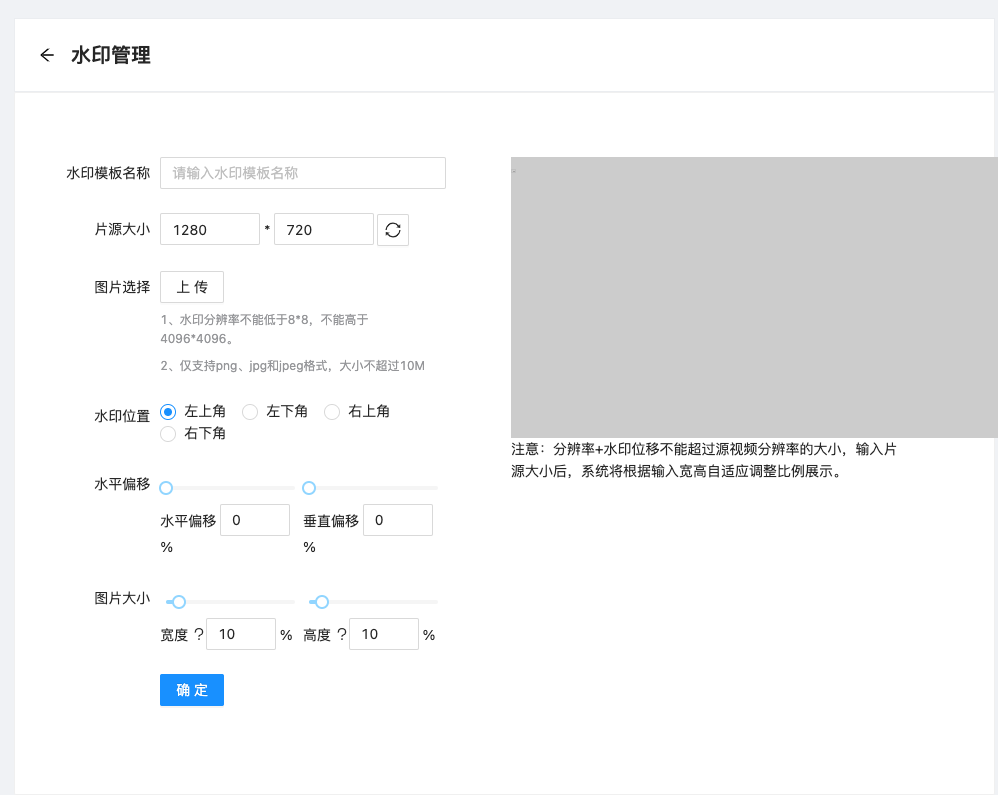Click the 宽度 image size slider handle
Image resolution: width=998 pixels, height=795 pixels.
point(178,602)
